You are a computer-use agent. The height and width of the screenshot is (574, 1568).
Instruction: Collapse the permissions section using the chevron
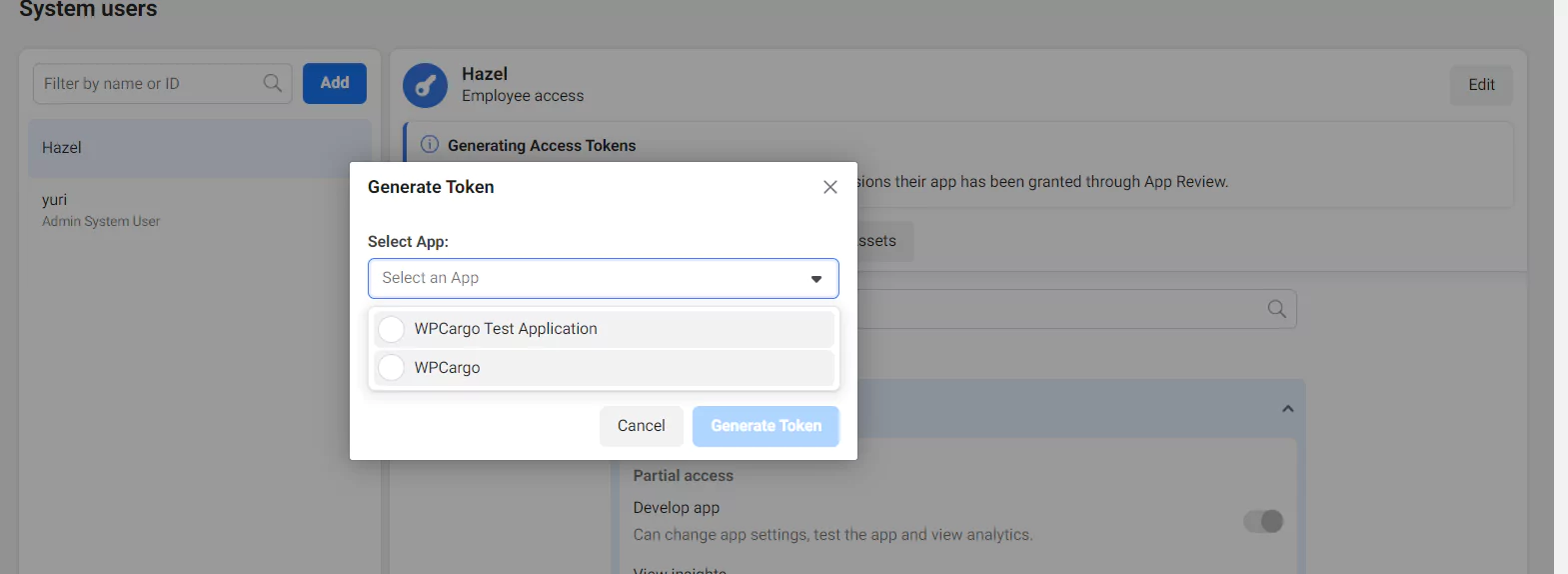(x=1287, y=409)
